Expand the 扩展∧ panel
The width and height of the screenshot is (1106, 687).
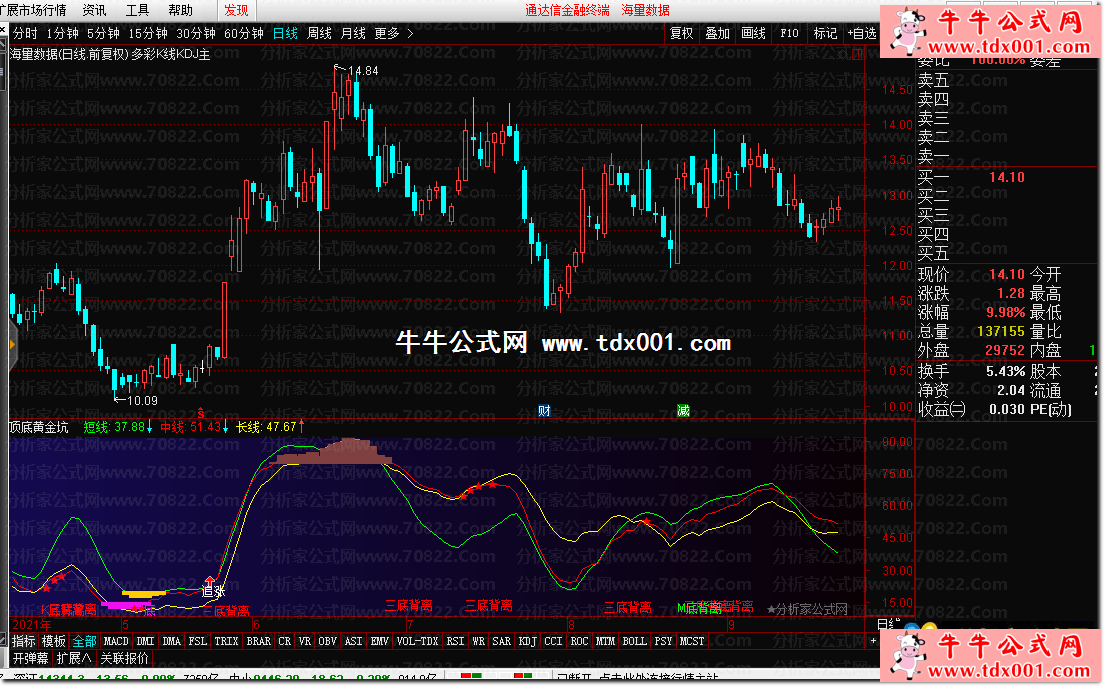74,659
